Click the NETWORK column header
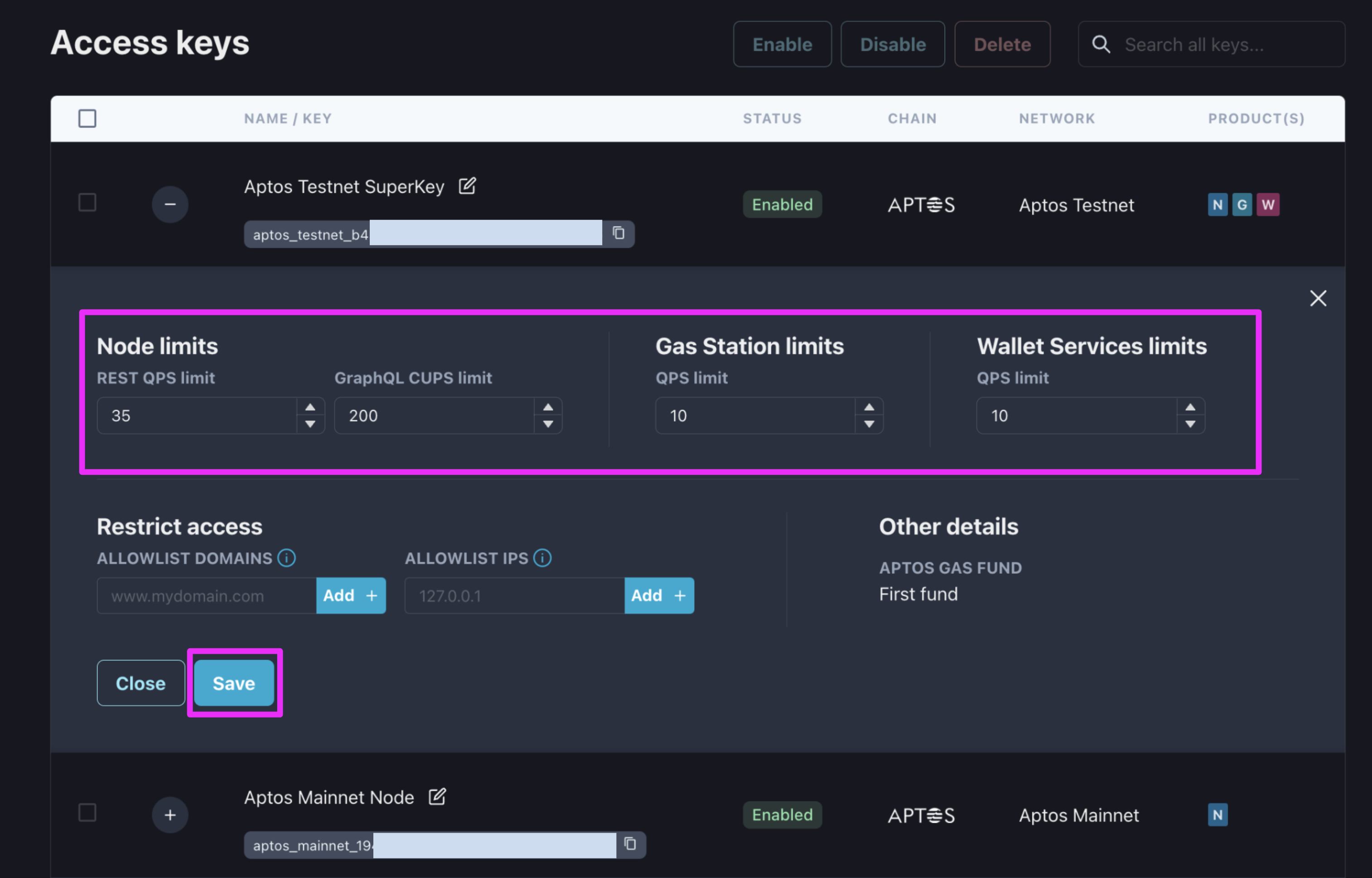 1057,119
